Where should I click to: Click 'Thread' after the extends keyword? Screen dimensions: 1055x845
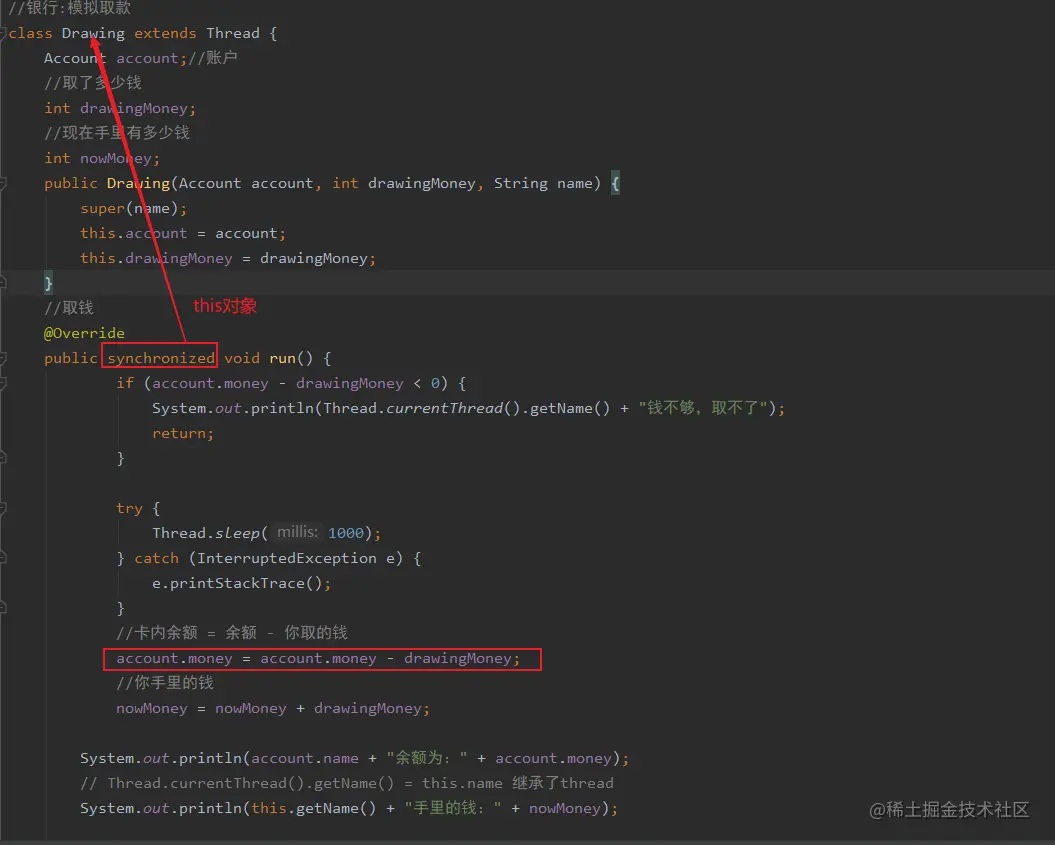[x=233, y=33]
